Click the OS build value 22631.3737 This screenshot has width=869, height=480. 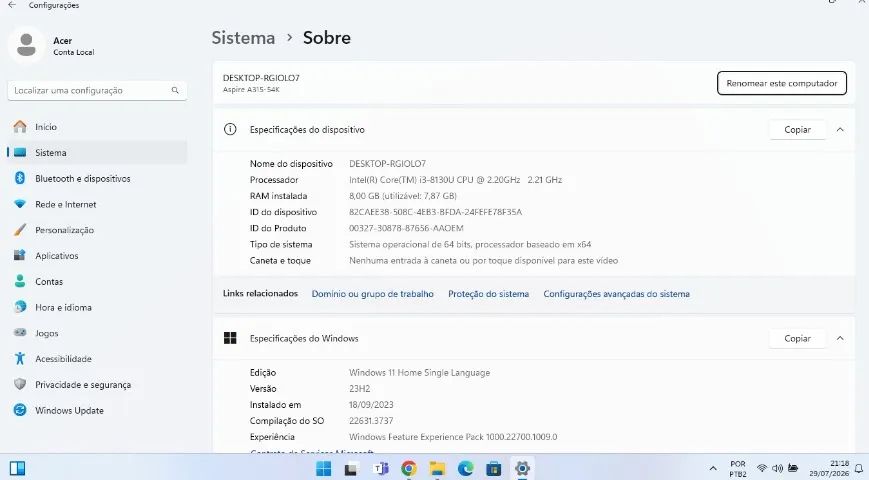point(371,421)
